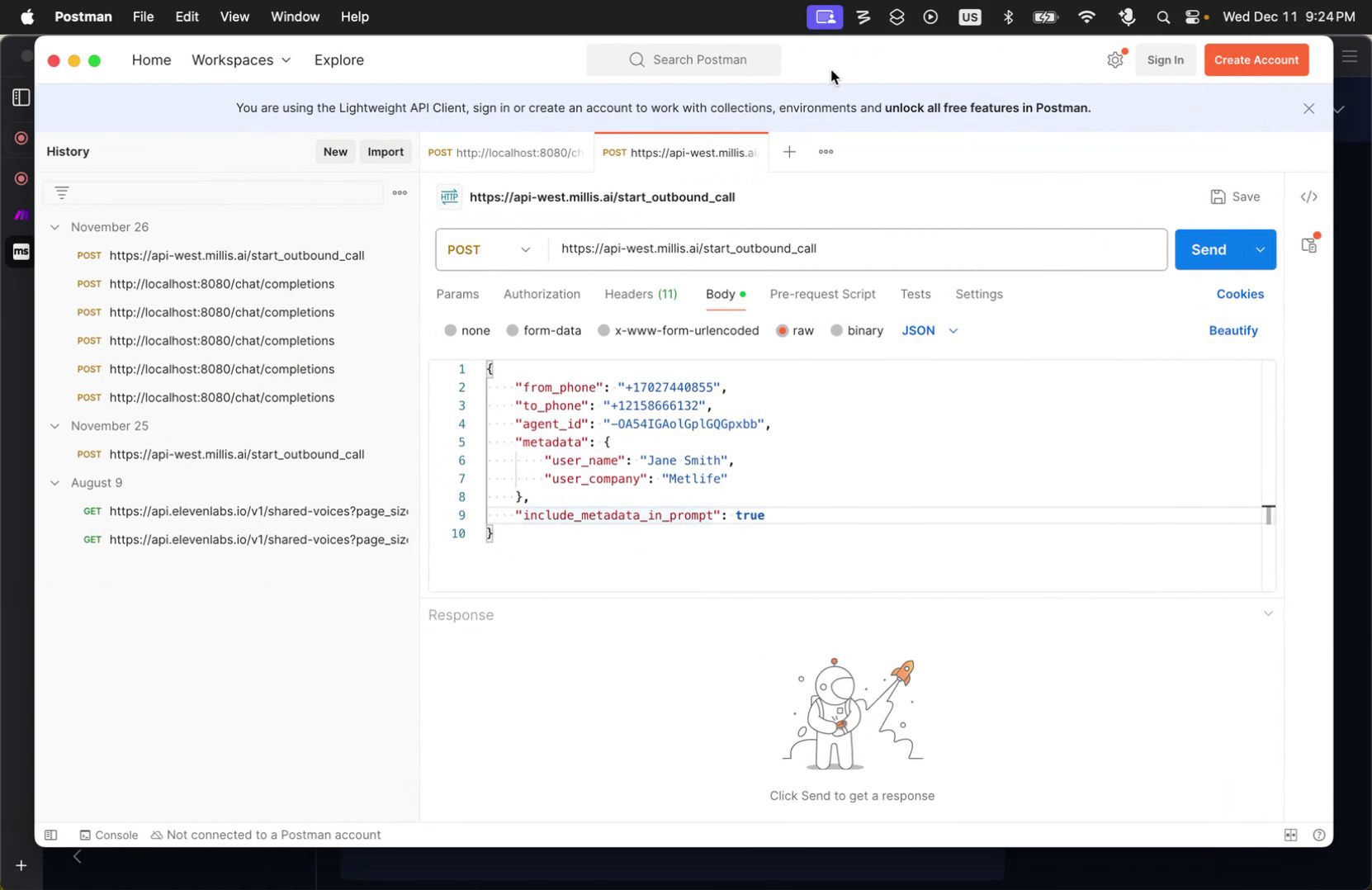Select the raw body format
1372x890 pixels.
pos(783,330)
